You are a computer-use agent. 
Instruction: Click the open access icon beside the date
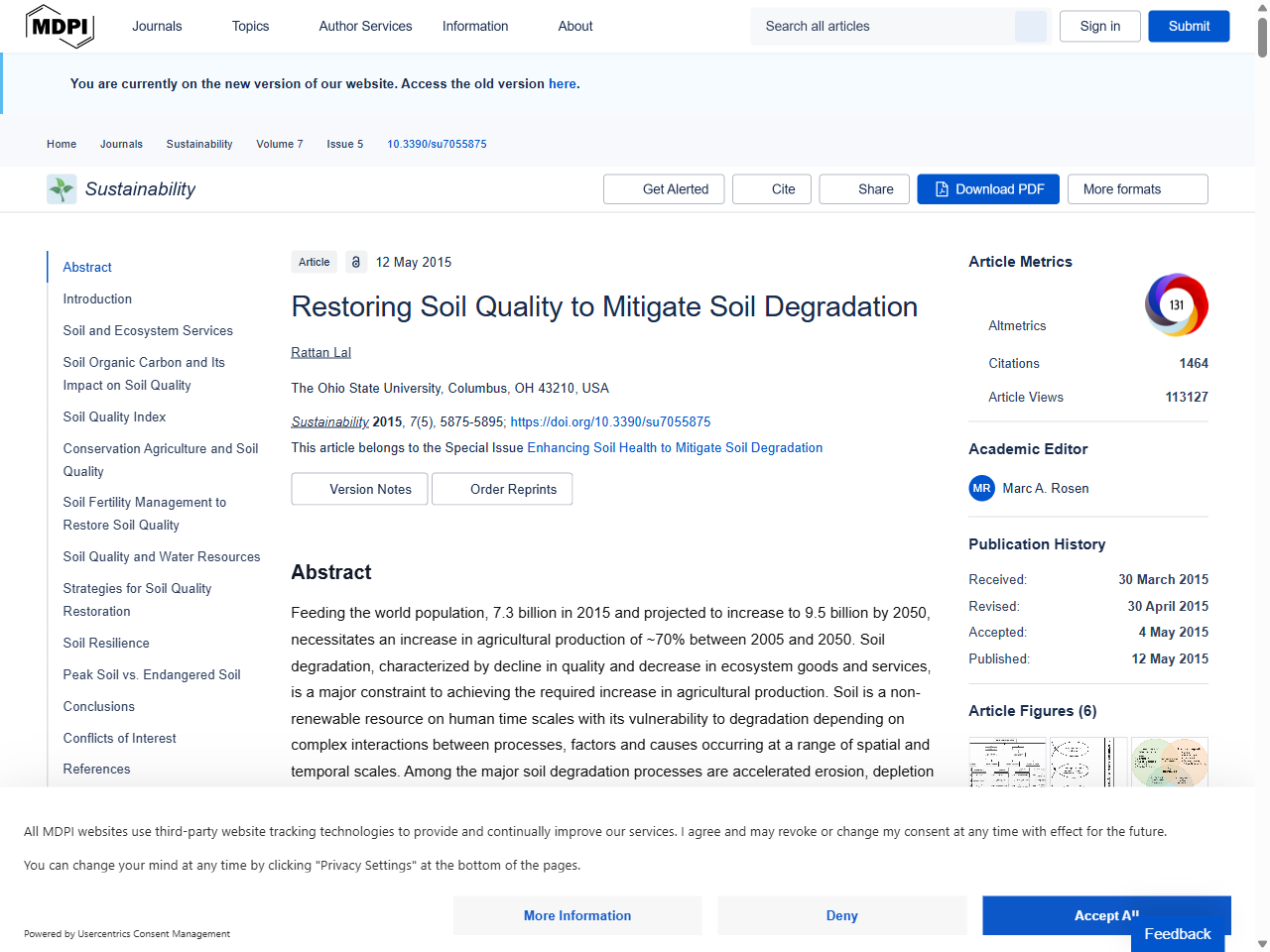click(356, 262)
